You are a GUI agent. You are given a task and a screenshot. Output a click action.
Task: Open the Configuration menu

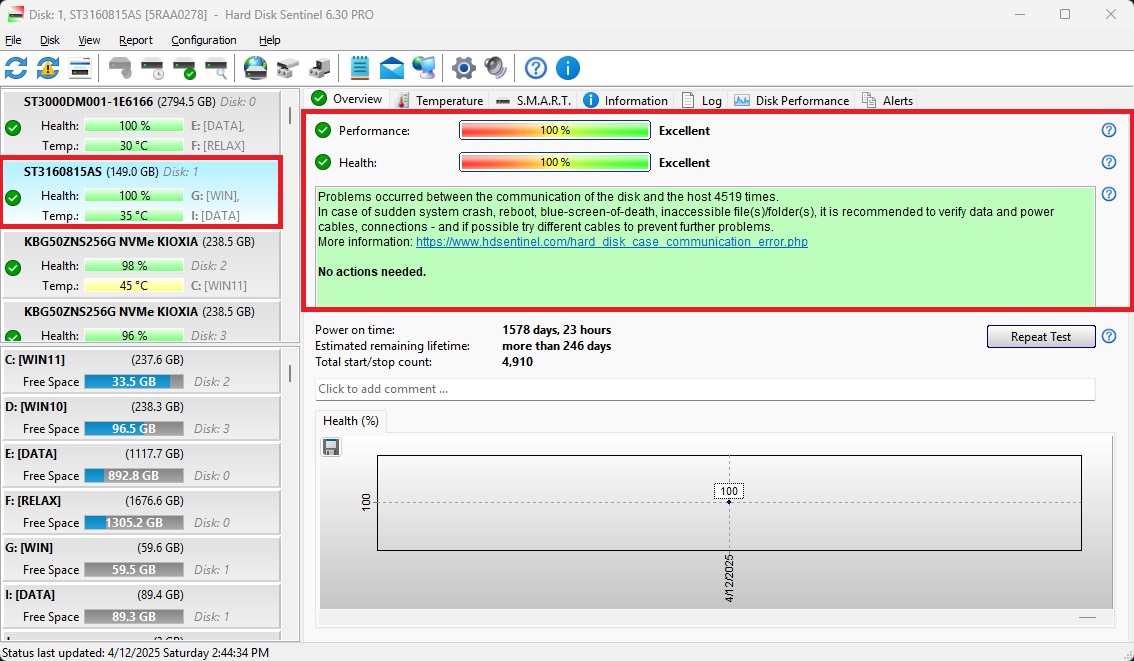click(x=203, y=40)
